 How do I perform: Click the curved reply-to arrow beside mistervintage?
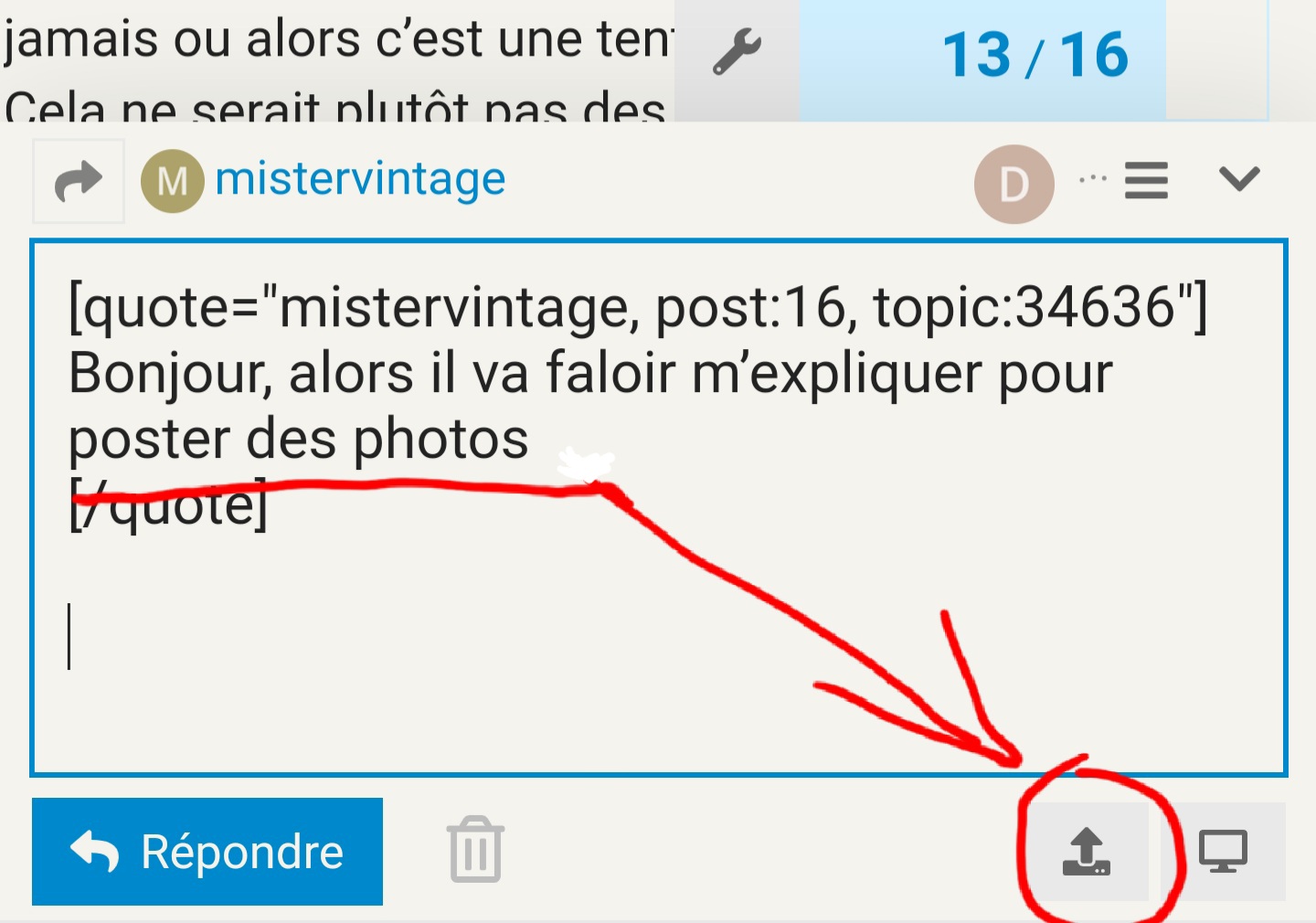(79, 181)
